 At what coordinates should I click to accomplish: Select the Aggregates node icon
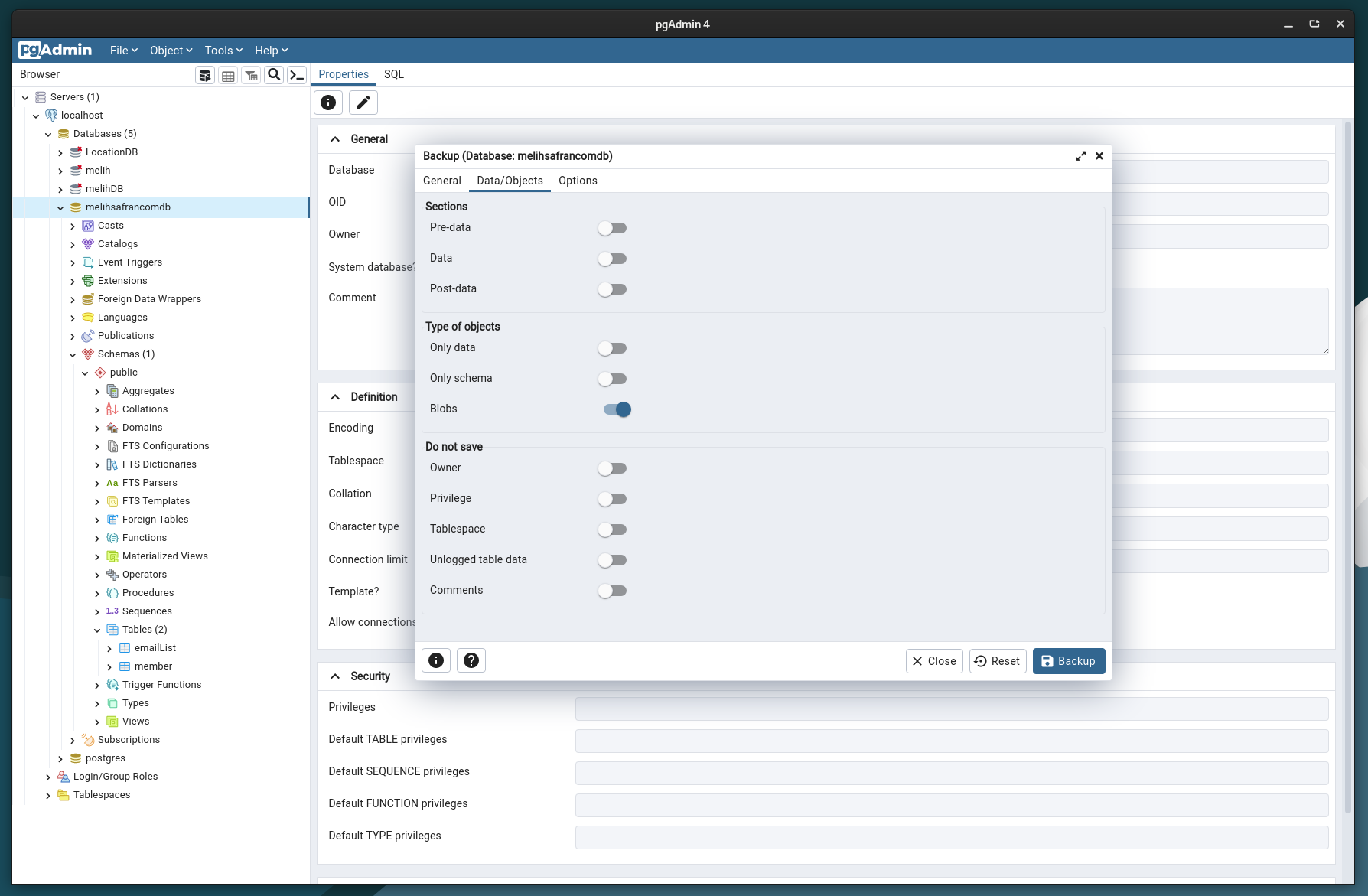[112, 391]
